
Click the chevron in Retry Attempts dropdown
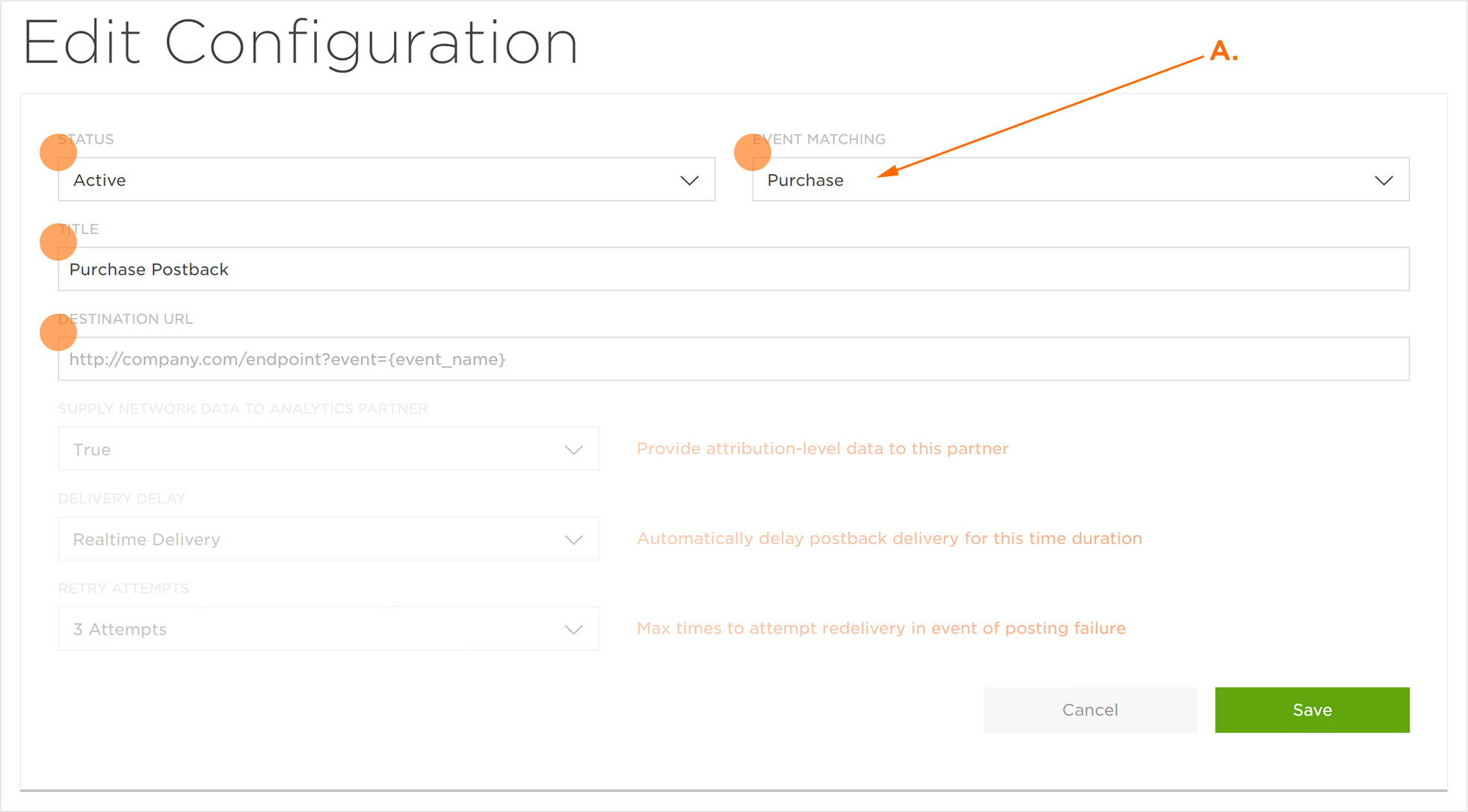tap(573, 630)
